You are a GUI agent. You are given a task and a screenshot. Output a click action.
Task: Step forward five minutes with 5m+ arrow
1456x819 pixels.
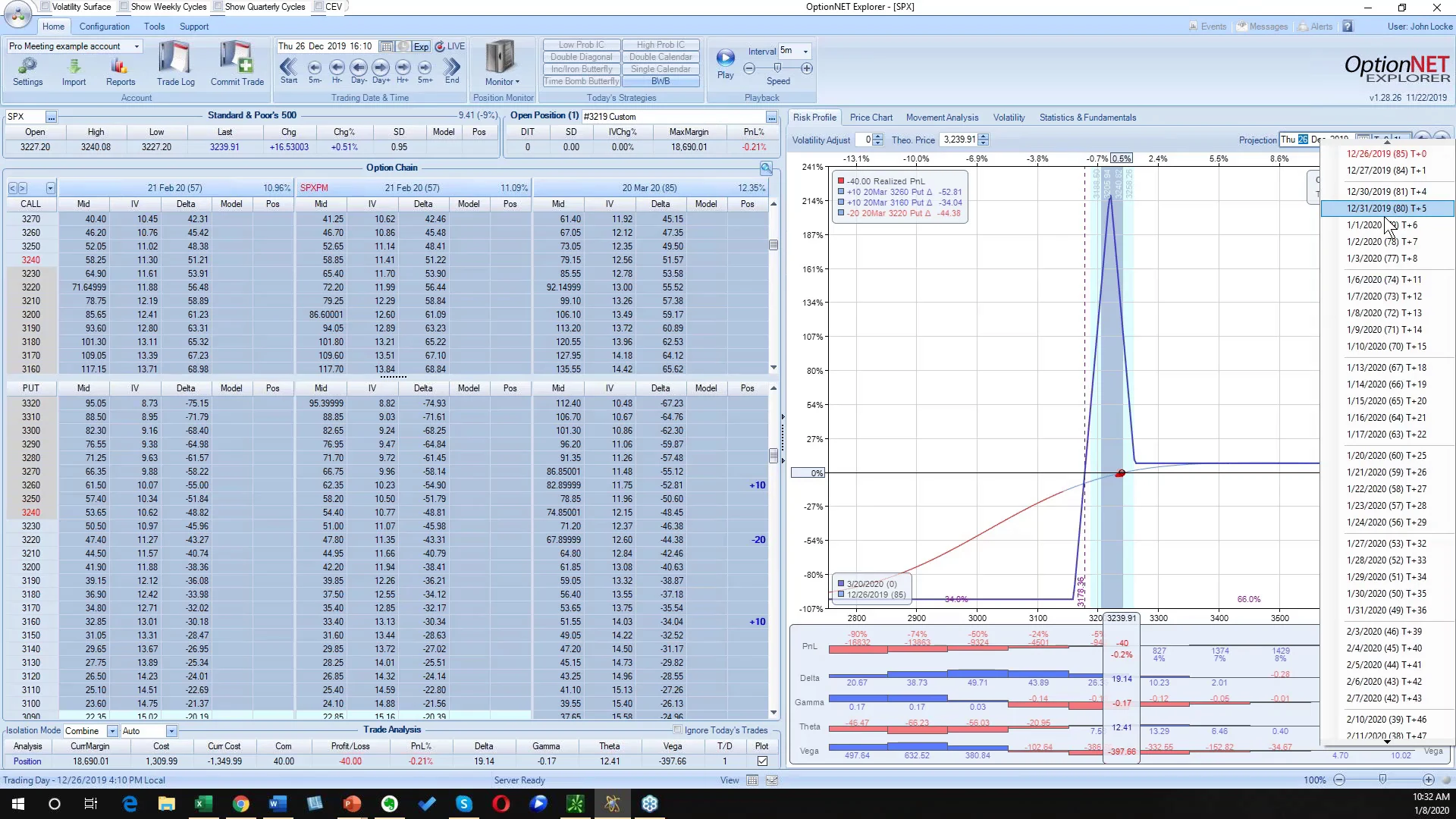tap(425, 67)
